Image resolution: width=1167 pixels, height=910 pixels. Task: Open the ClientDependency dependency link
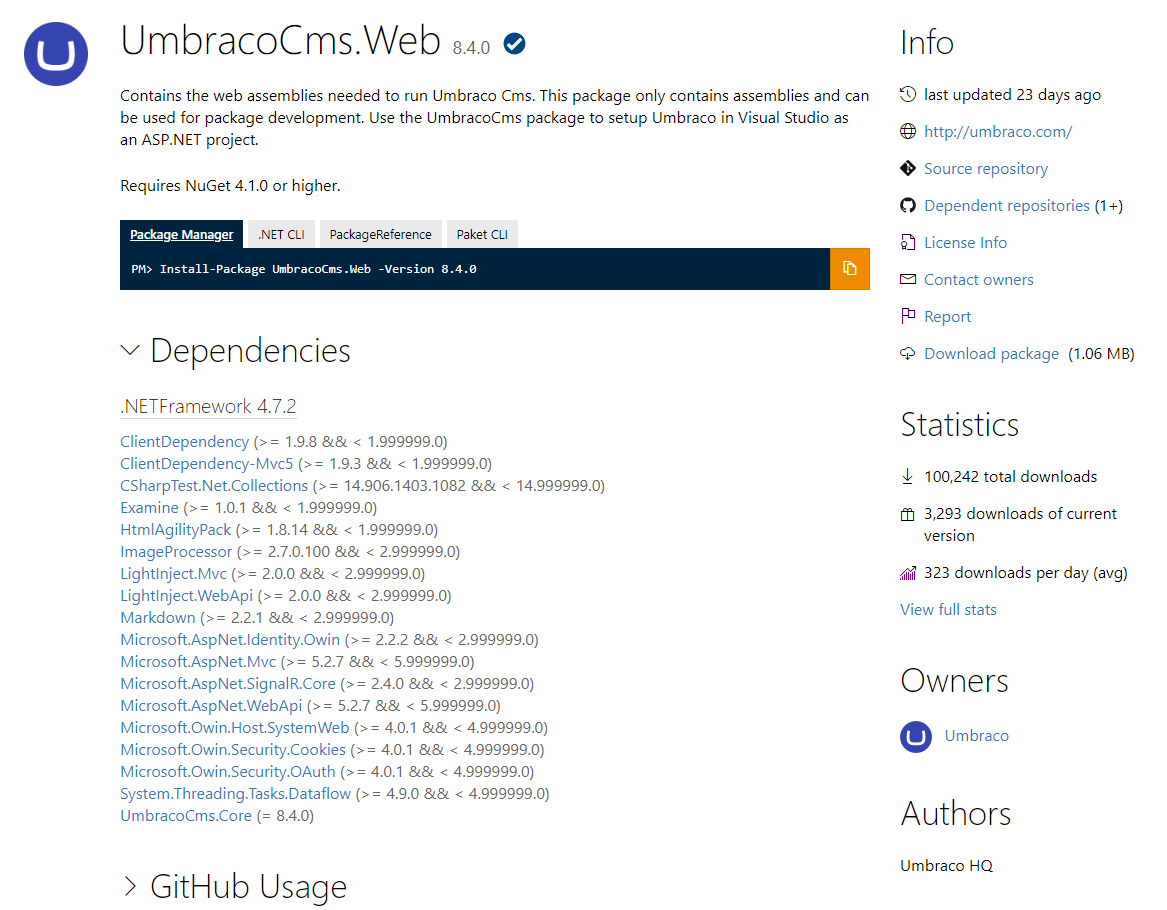(x=185, y=442)
